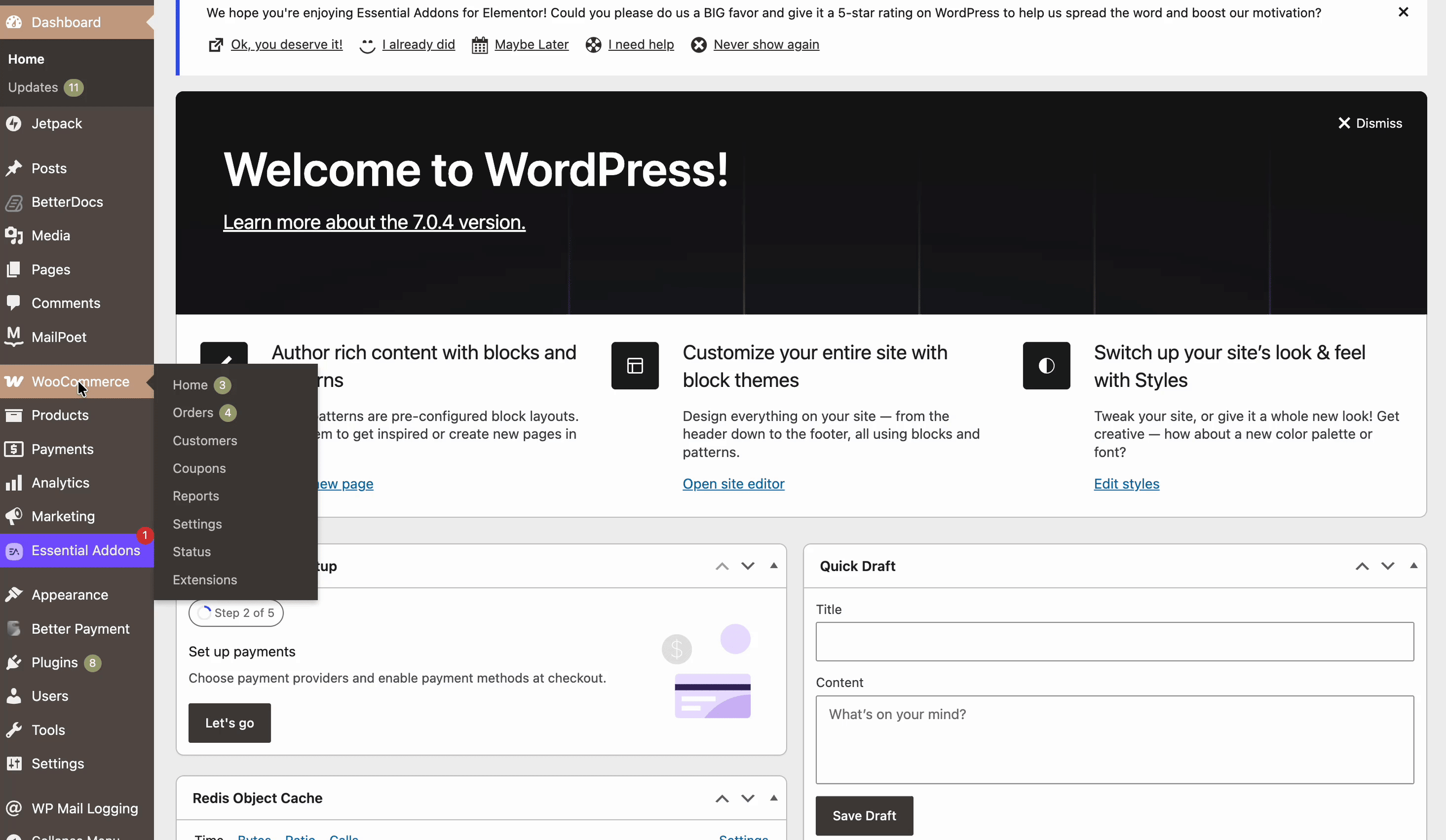Image resolution: width=1446 pixels, height=840 pixels.
Task: Move the setup widget up arrow
Action: 722,565
